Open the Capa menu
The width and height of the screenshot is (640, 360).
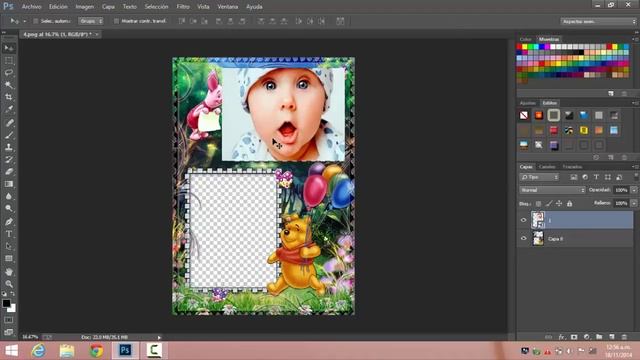click(108, 7)
